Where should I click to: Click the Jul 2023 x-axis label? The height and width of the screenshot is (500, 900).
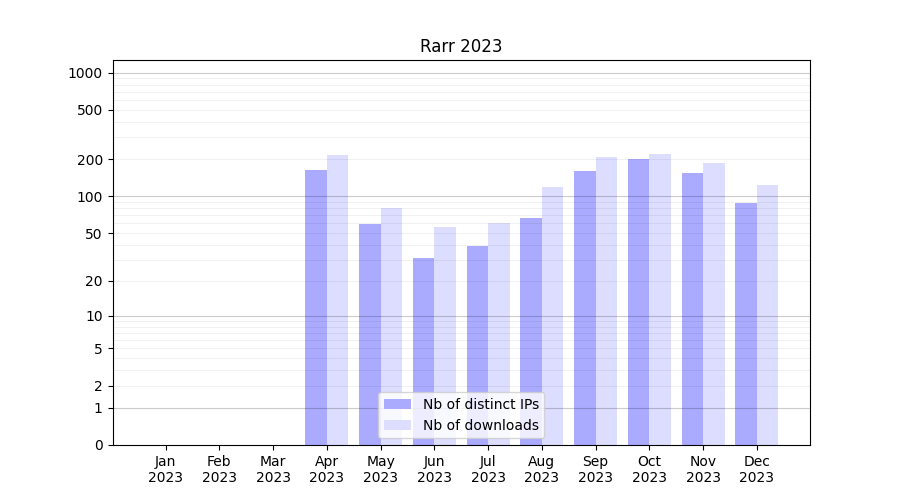pos(488,469)
